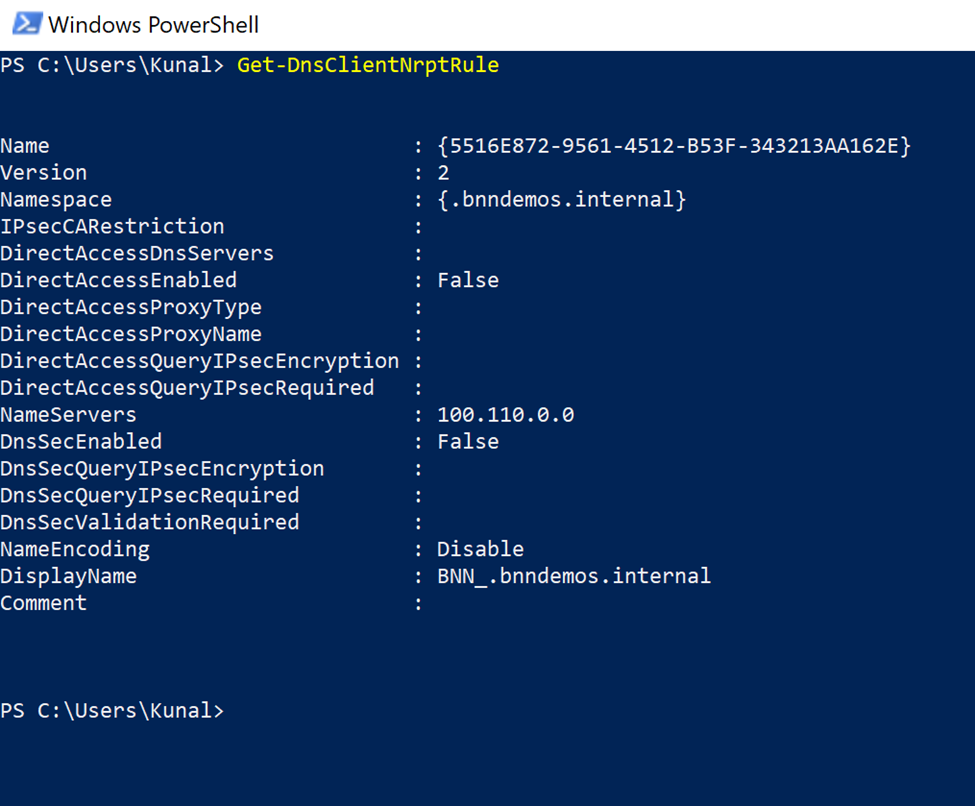Click the DirectAccessProxyType property label
Screen dimensions: 975x806
coord(130,308)
